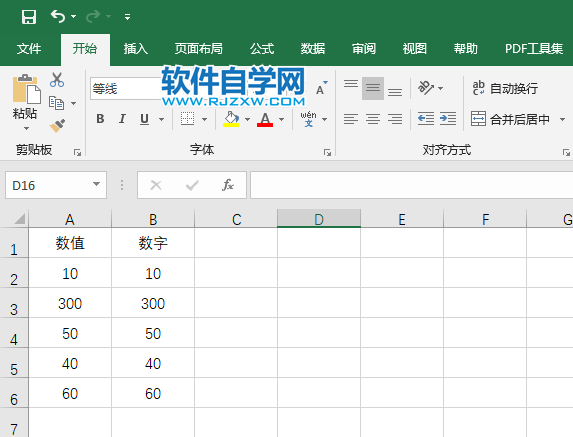Click the Cut scissors icon
Screen dimensions: 573x437
coord(57,80)
